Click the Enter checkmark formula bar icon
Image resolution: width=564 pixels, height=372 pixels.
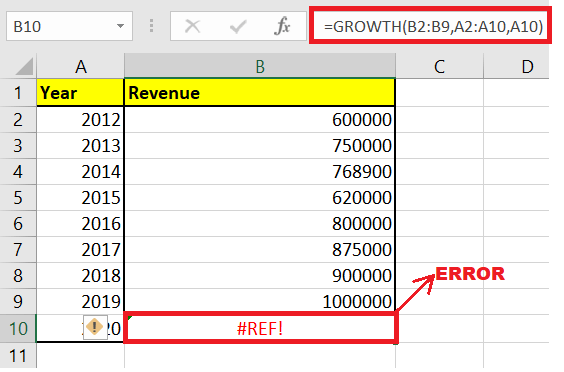tap(237, 27)
